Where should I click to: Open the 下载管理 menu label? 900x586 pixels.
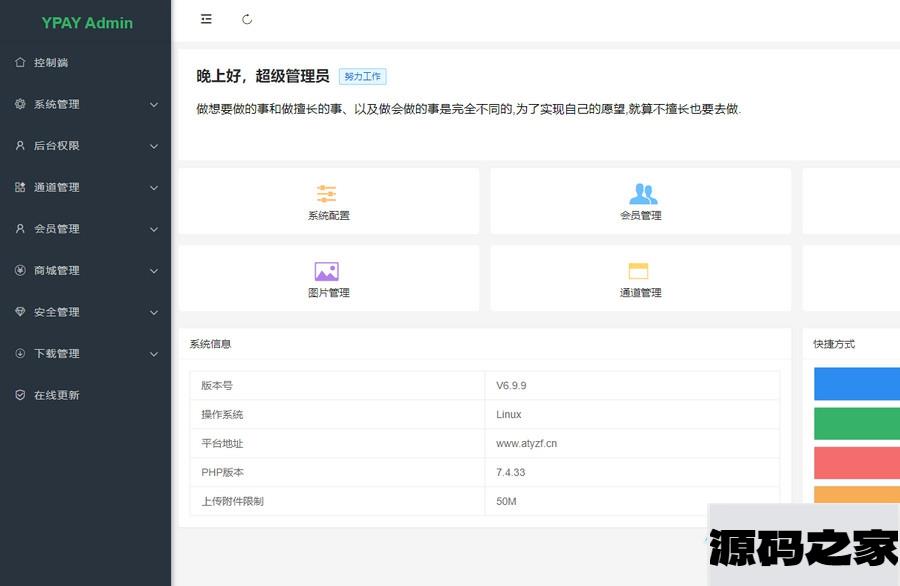56,354
